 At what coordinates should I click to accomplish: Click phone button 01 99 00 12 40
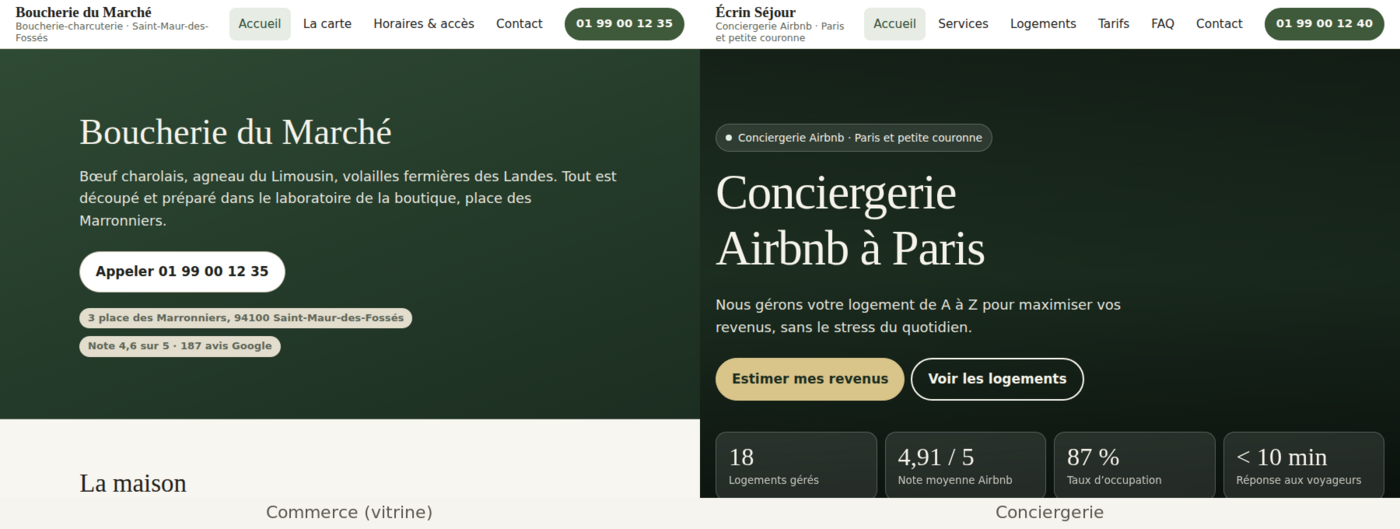coord(1324,24)
